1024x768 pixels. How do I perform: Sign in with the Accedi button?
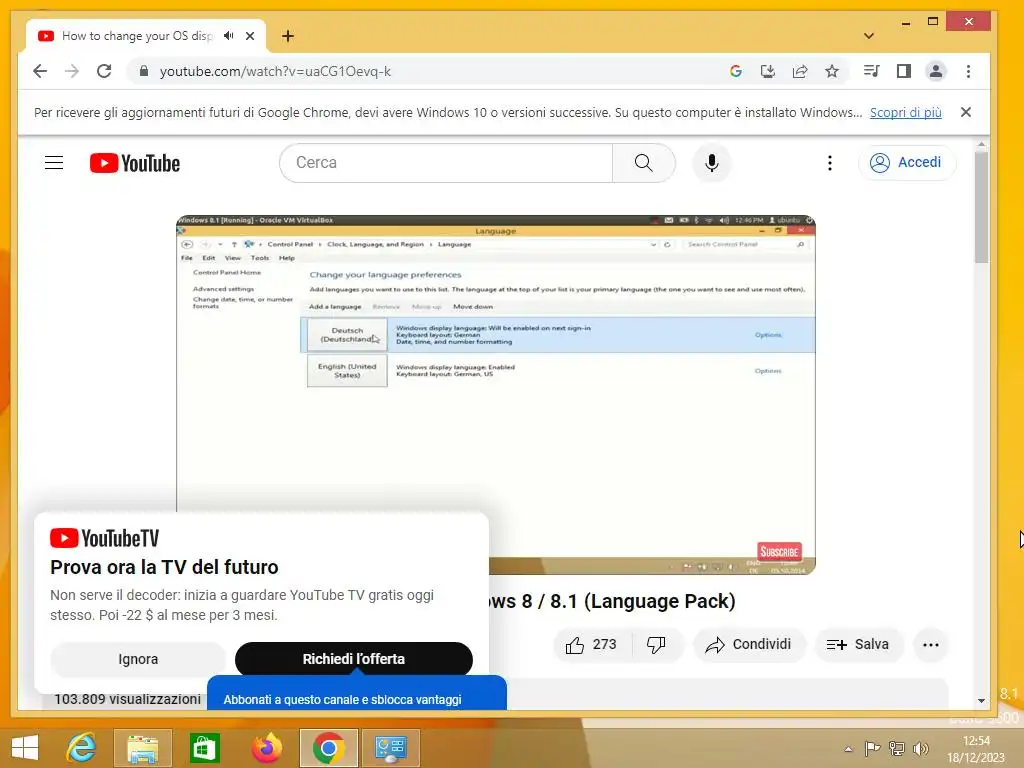coord(907,163)
